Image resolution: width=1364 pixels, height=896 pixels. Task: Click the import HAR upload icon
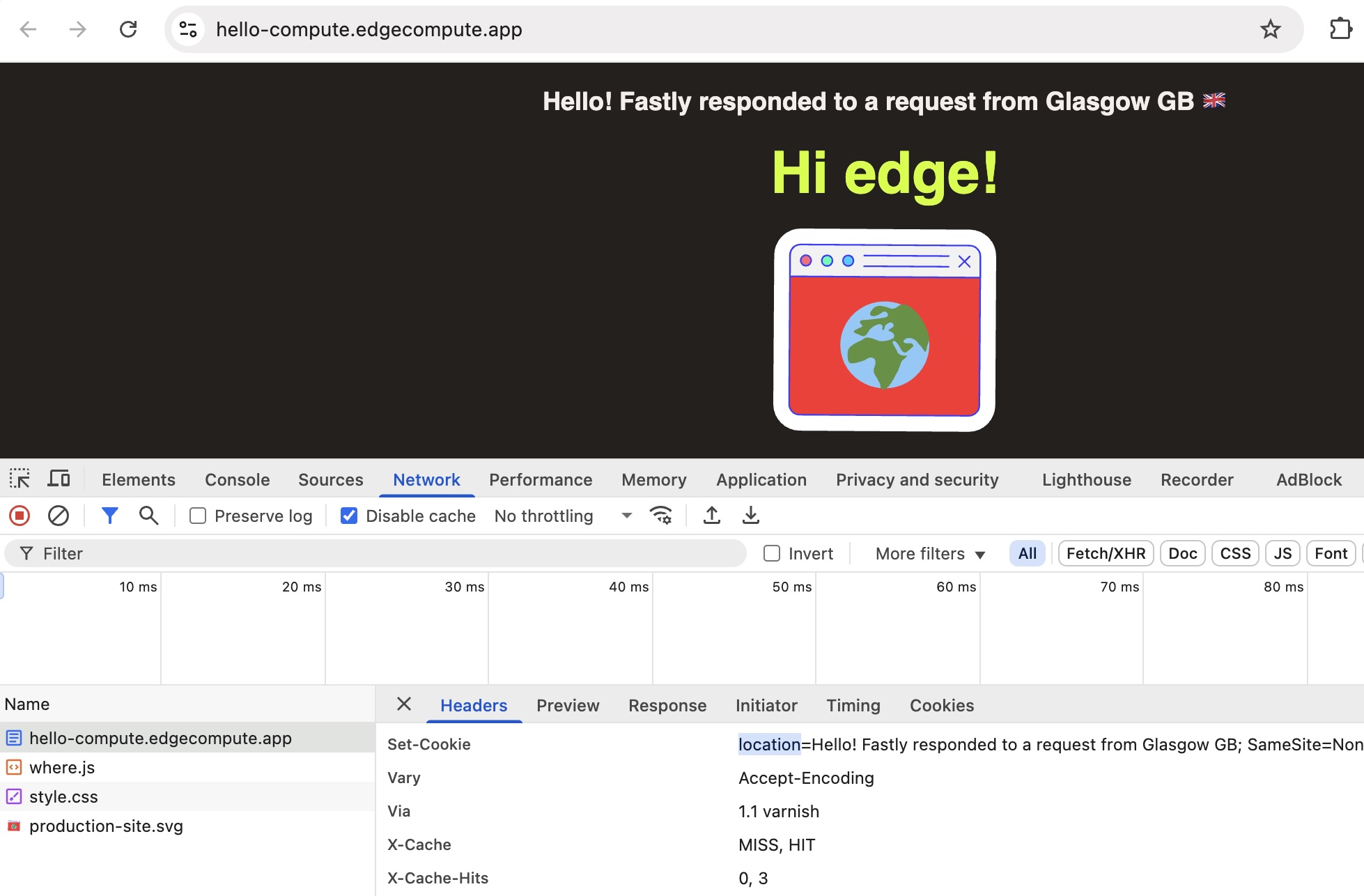click(711, 516)
